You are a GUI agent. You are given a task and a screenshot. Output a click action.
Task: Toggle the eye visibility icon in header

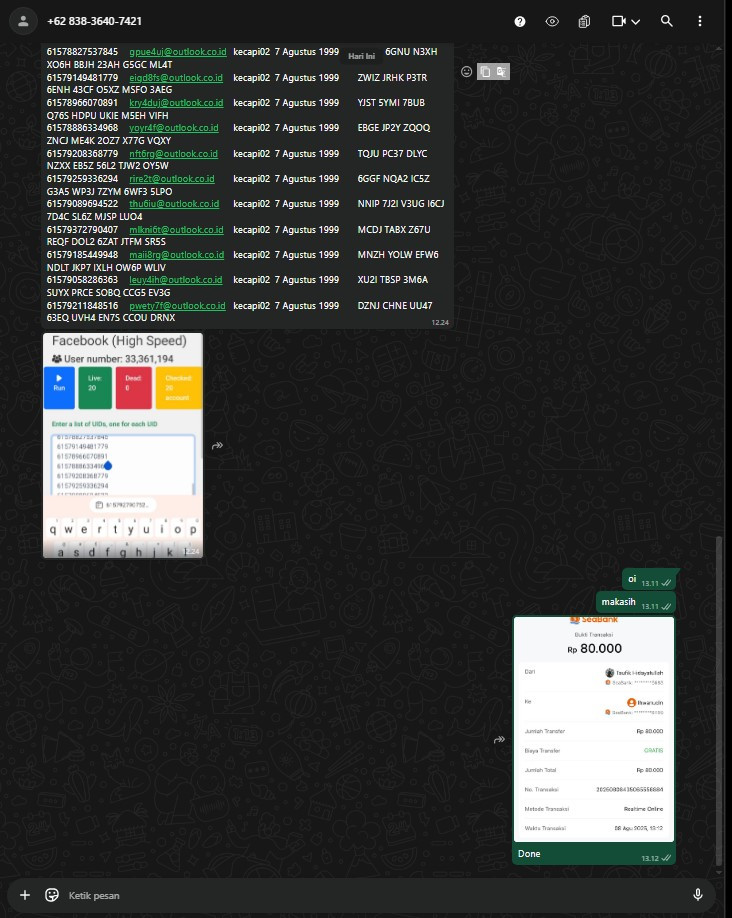coord(552,22)
